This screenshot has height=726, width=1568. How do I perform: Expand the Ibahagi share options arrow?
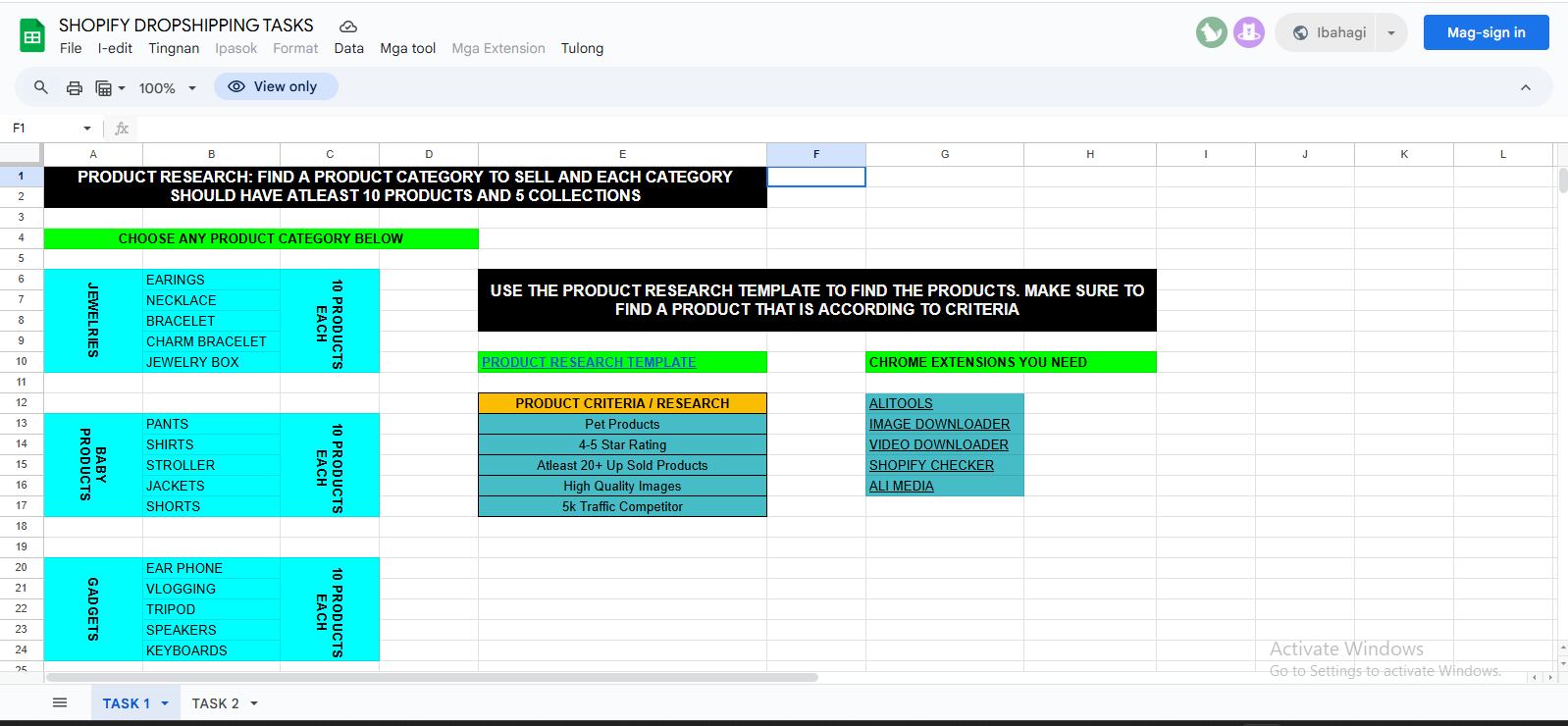point(1391,32)
